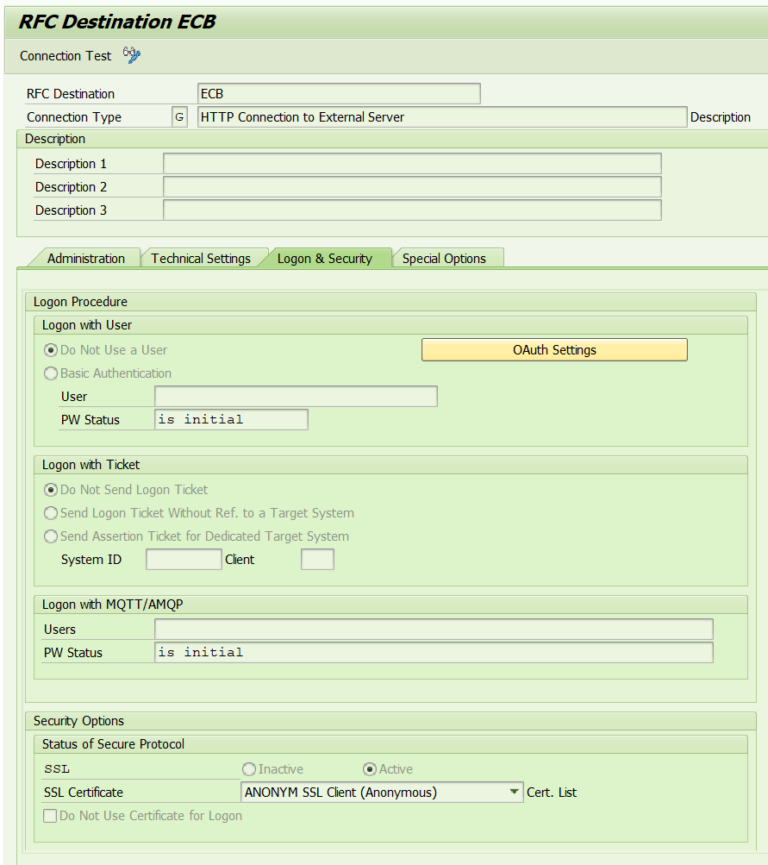The image size is (768, 865).
Task: Click the Connection Type code field G
Action: click(179, 117)
